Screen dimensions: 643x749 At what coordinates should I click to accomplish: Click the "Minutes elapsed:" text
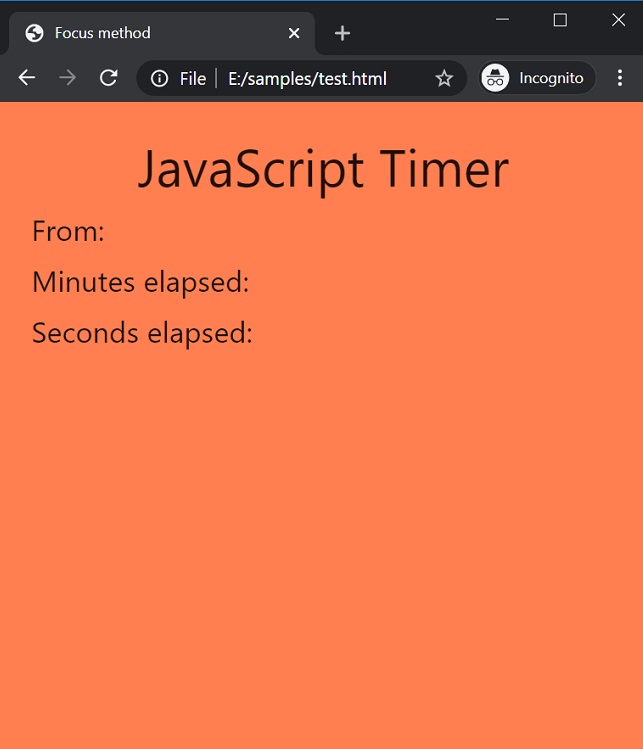point(141,282)
